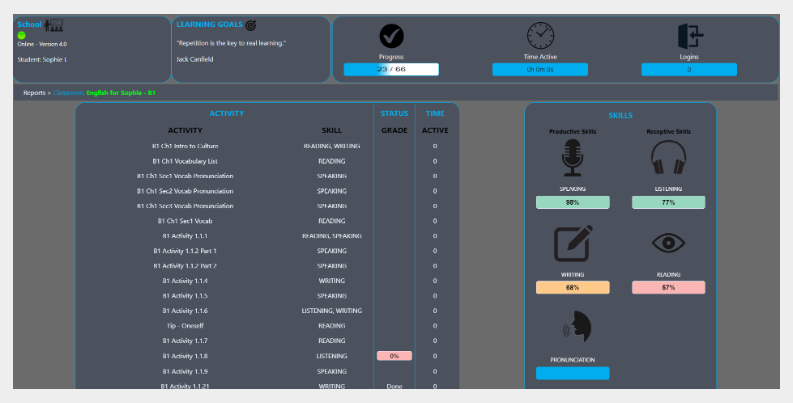
Task: Click the Logins door icon
Action: tap(689, 36)
